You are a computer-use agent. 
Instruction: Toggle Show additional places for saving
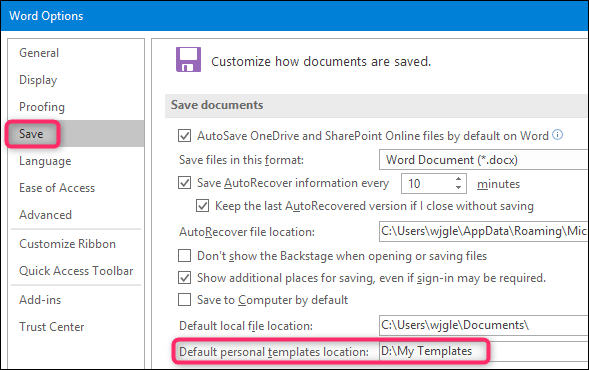coord(184,278)
